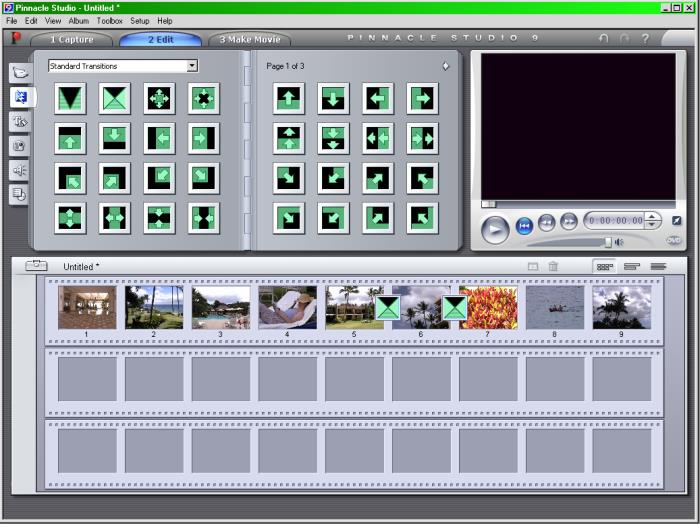Select the push up arrow transition, page one
The width and height of the screenshot is (700, 524).
click(70, 138)
